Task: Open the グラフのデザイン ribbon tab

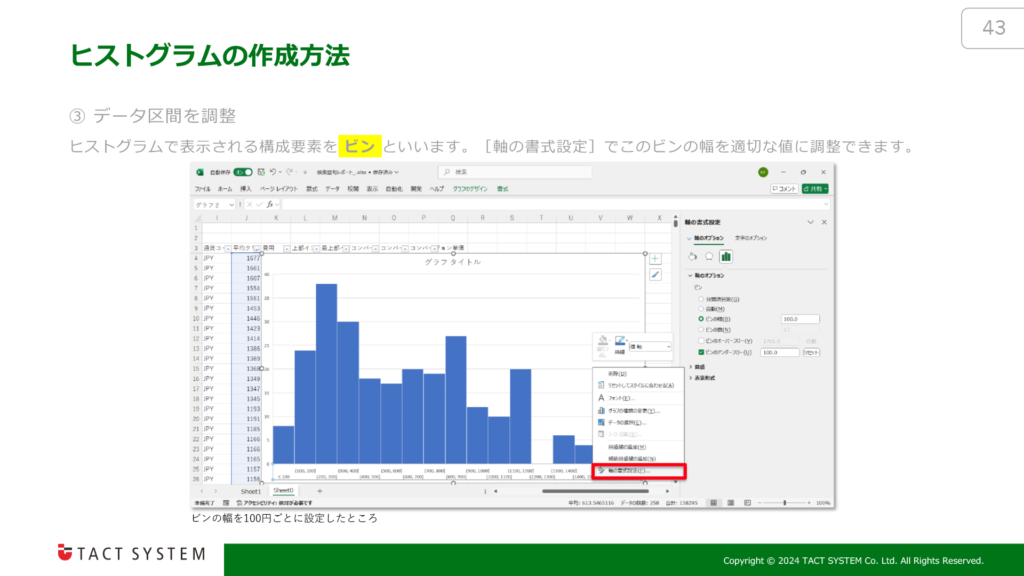Action: (470, 189)
